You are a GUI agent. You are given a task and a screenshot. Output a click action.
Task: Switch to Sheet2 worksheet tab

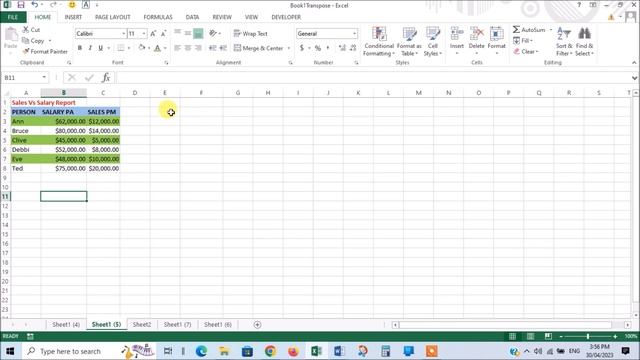(x=142, y=324)
